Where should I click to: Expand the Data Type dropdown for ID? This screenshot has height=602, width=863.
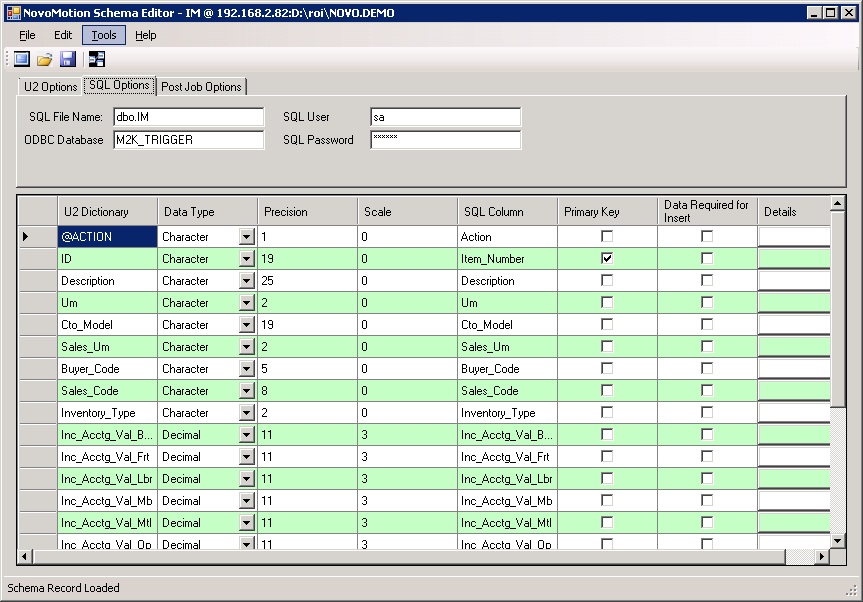[x=247, y=259]
